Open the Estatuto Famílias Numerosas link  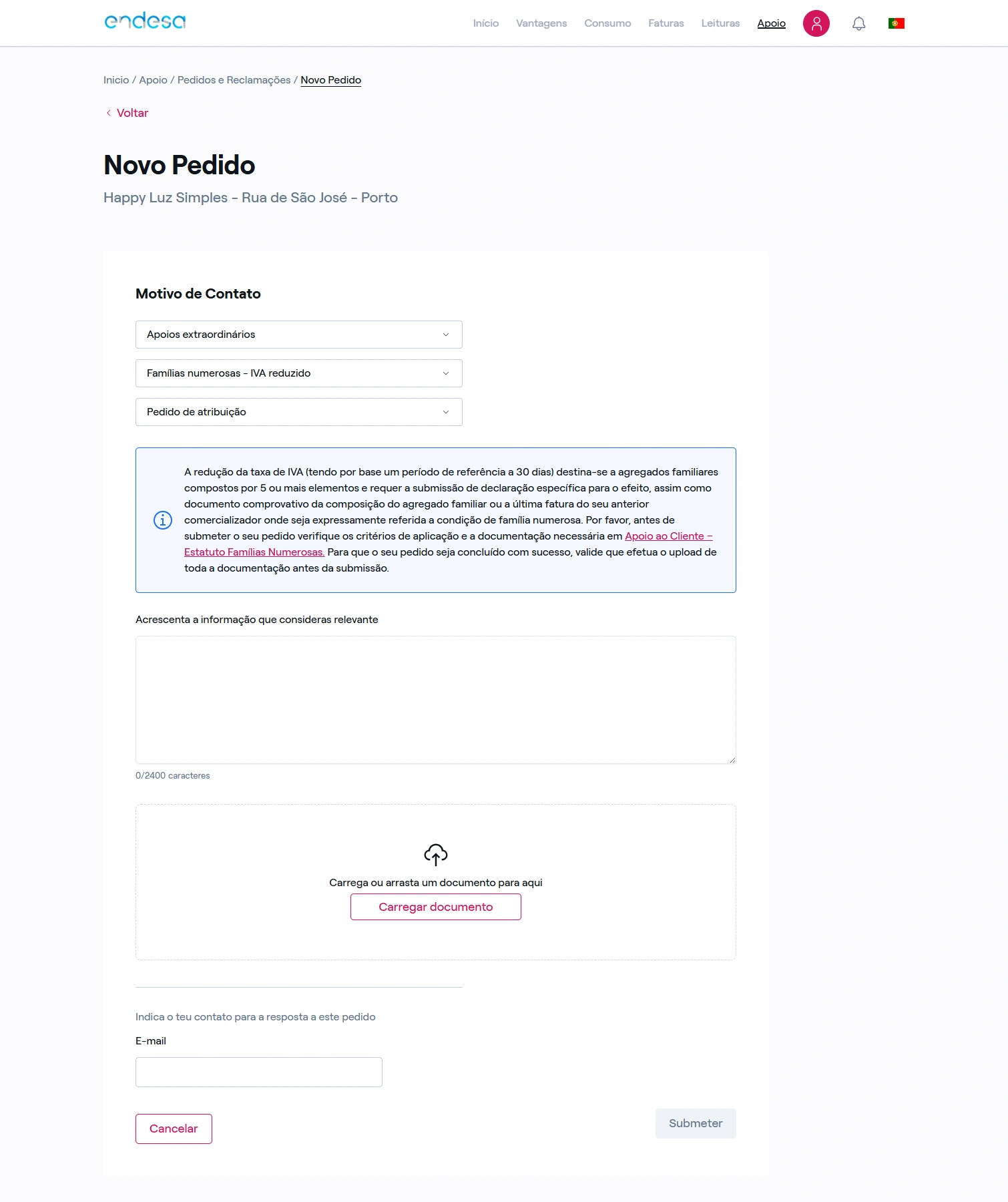[x=254, y=552]
